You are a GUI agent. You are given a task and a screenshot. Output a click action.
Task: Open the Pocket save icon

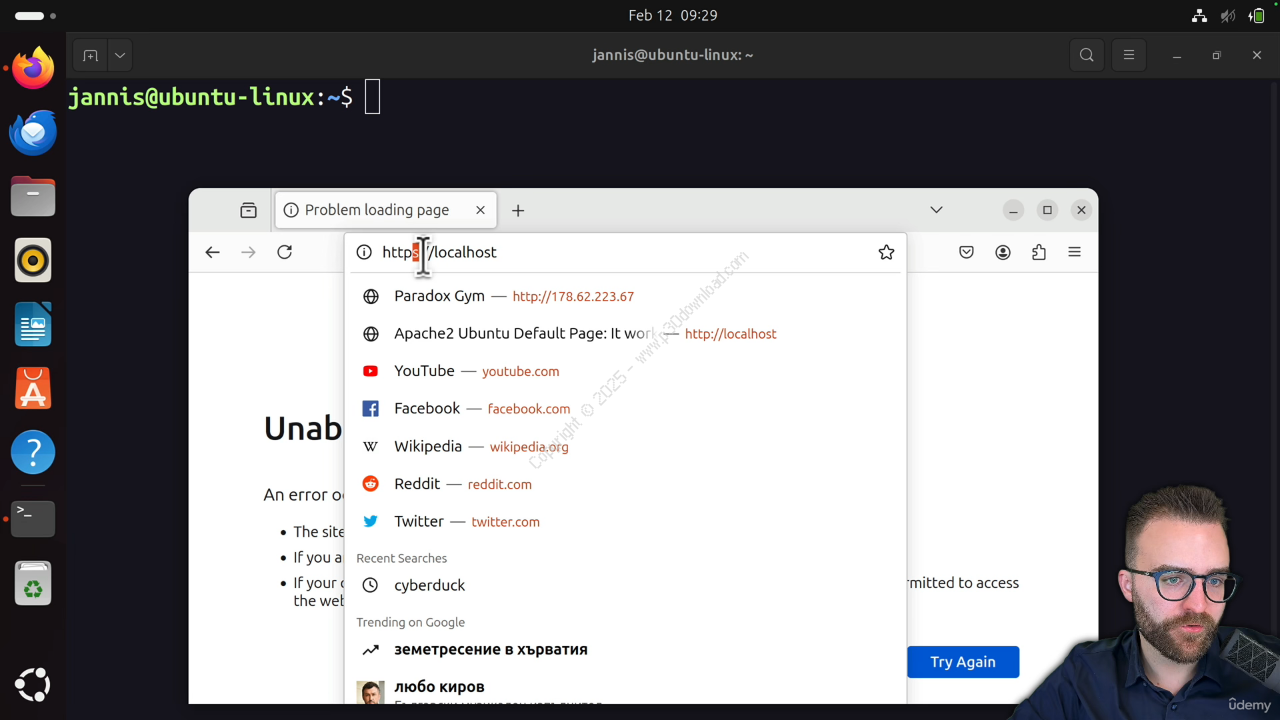pos(966,252)
